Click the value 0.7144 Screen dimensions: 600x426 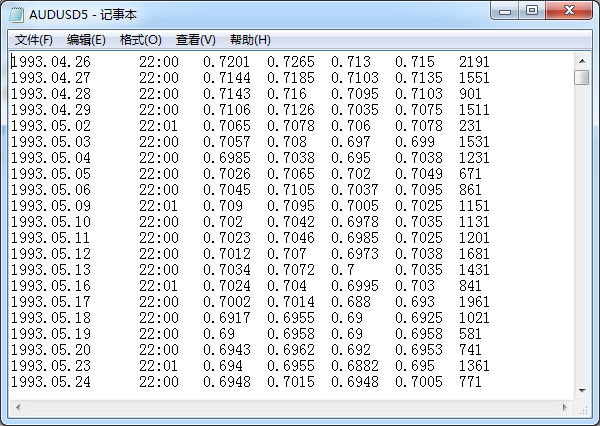[227, 78]
